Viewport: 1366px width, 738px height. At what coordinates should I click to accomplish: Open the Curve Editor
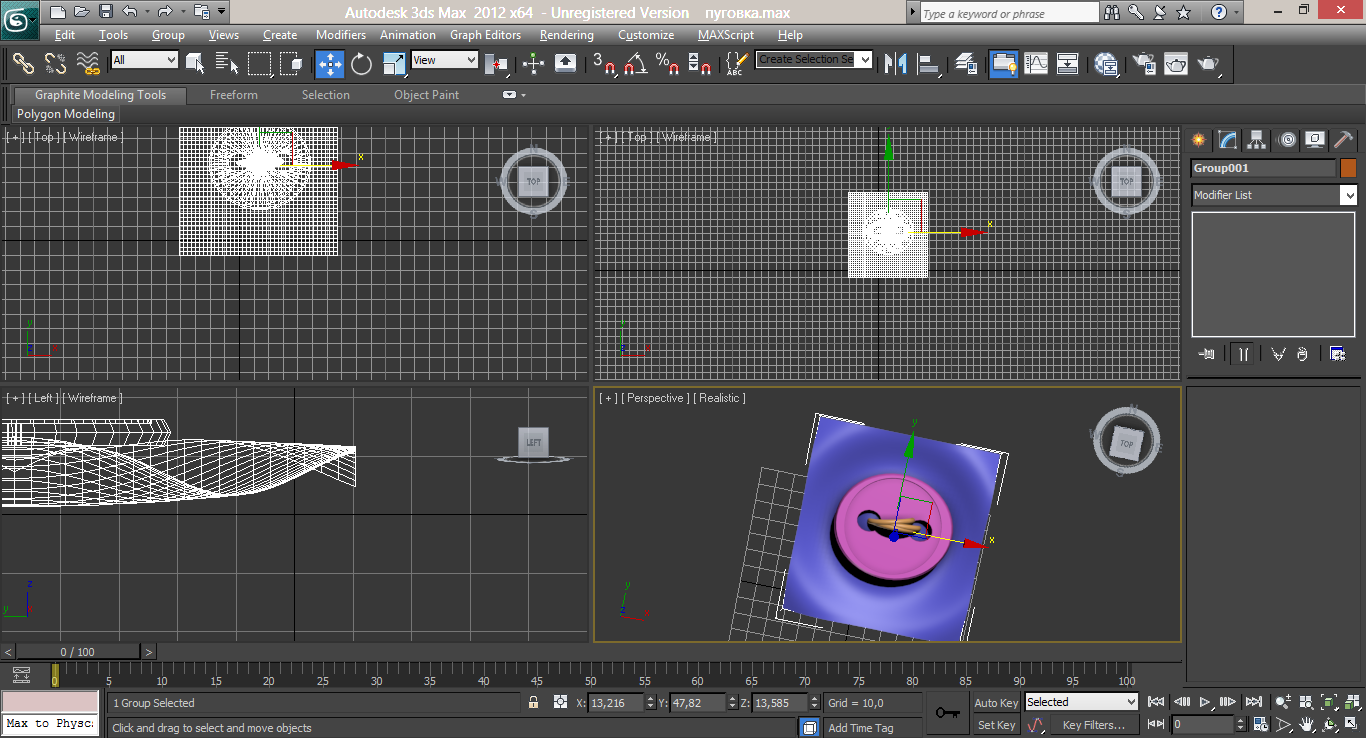pos(1036,64)
